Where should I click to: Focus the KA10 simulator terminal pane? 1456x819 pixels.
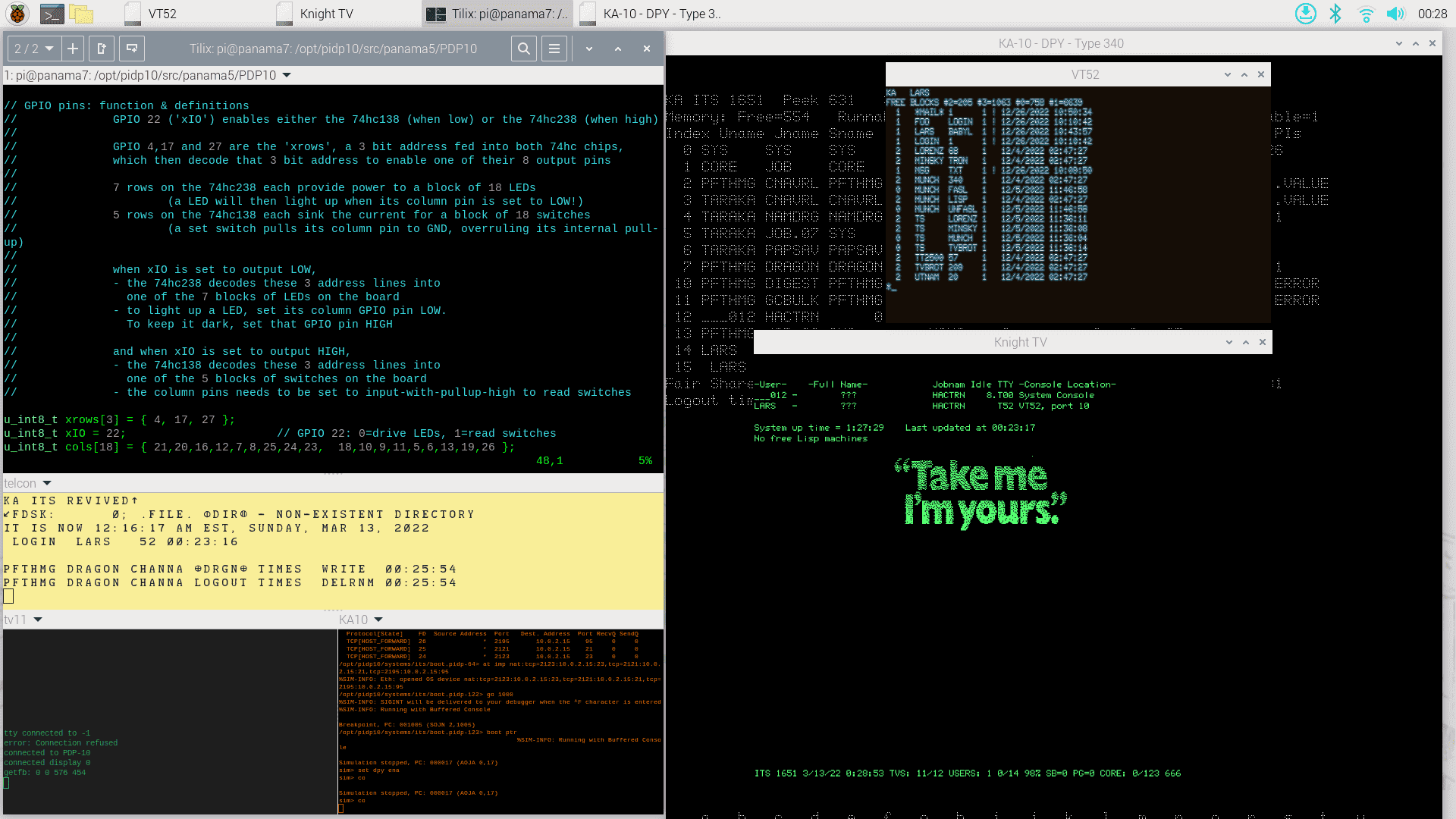click(500, 720)
